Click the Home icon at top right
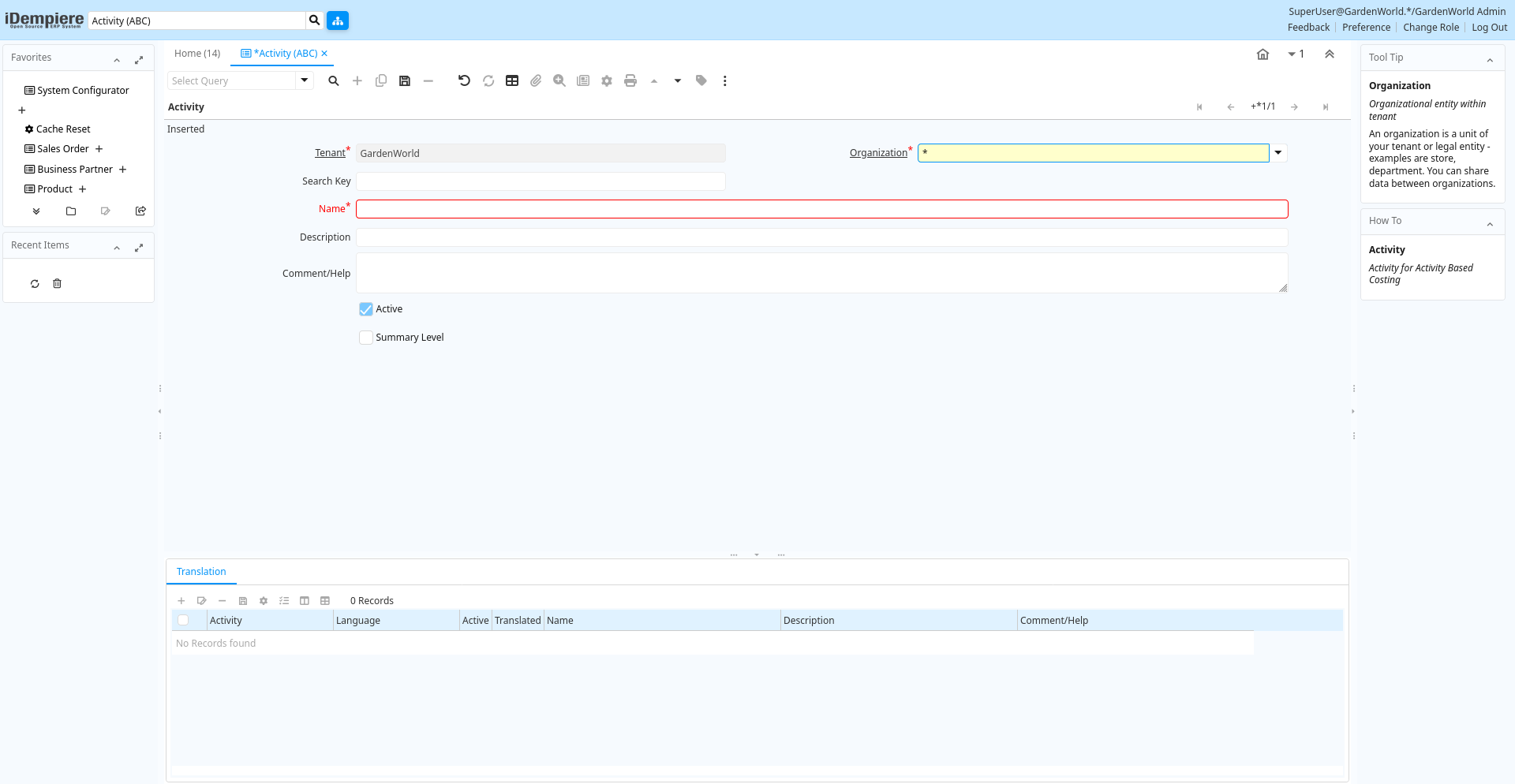 pos(1262,54)
